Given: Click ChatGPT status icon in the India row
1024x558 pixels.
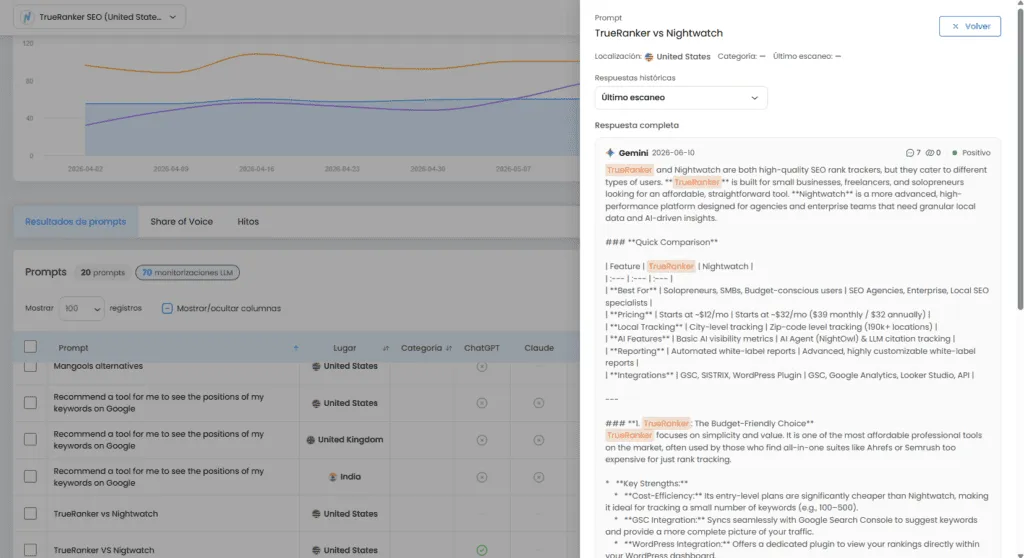Looking at the screenshot, I should coord(482,477).
